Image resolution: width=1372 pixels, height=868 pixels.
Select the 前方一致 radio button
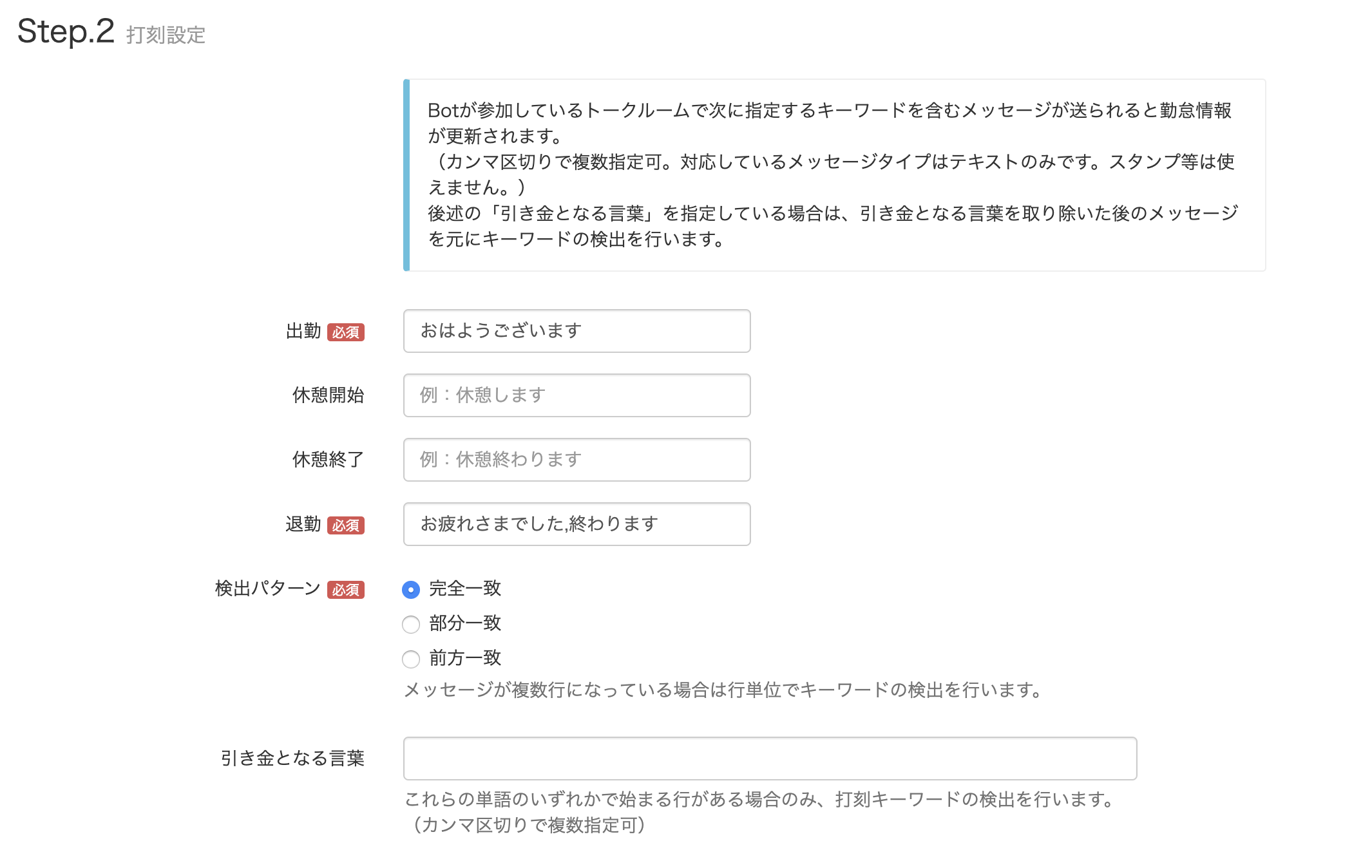pyautogui.click(x=411, y=659)
